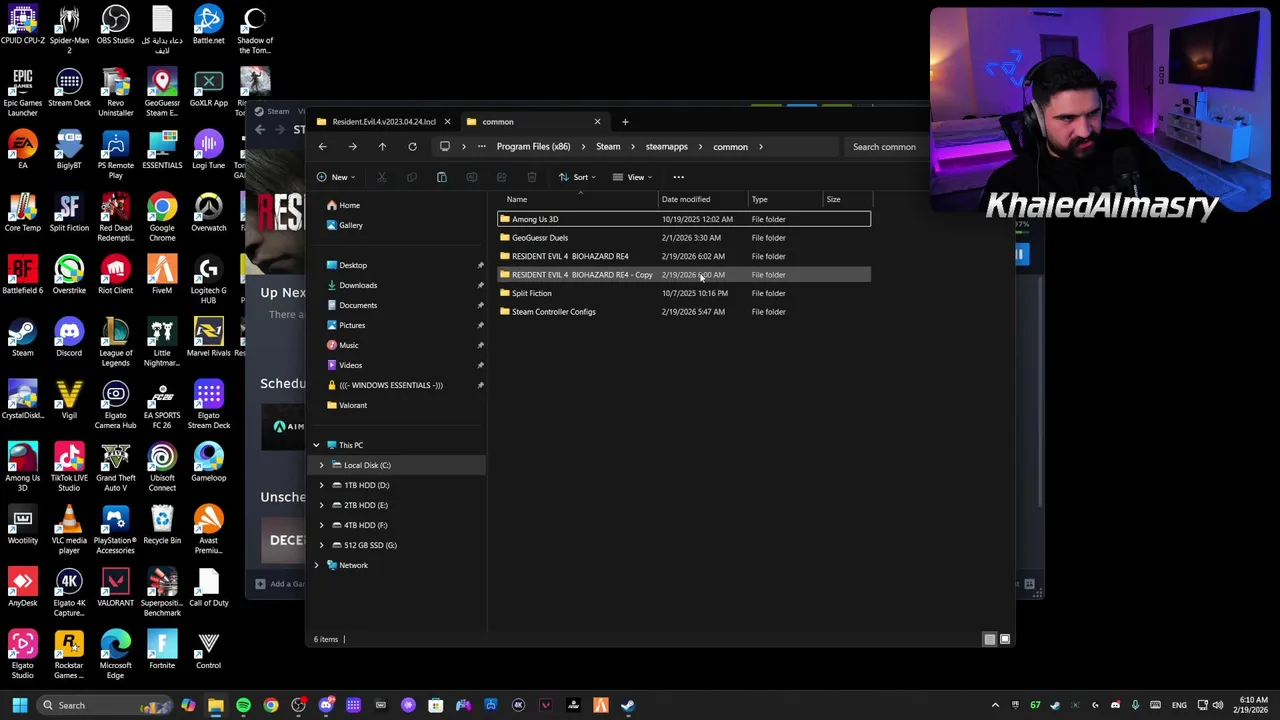Click the Steam breadcrumb

tap(608, 147)
